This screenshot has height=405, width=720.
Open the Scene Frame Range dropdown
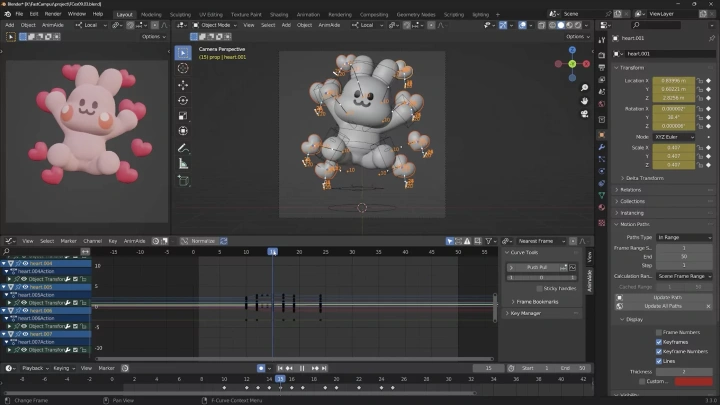[x=684, y=276]
